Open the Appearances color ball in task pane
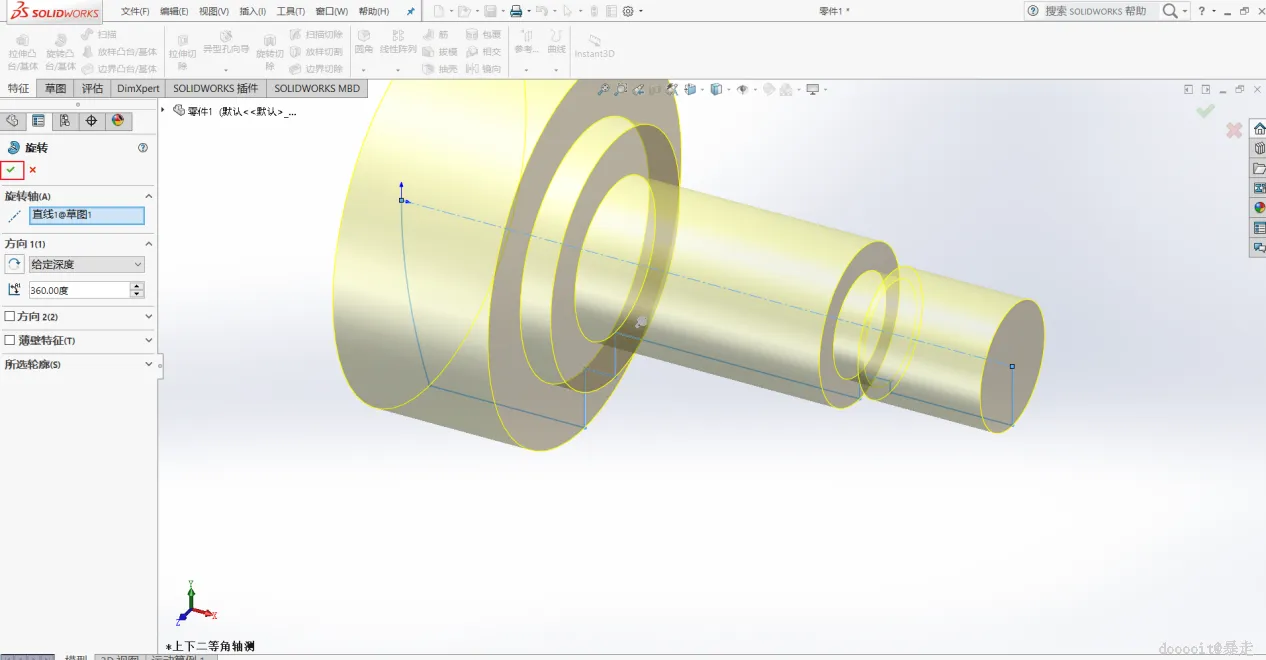This screenshot has height=660, width=1266. pyautogui.click(x=1259, y=208)
